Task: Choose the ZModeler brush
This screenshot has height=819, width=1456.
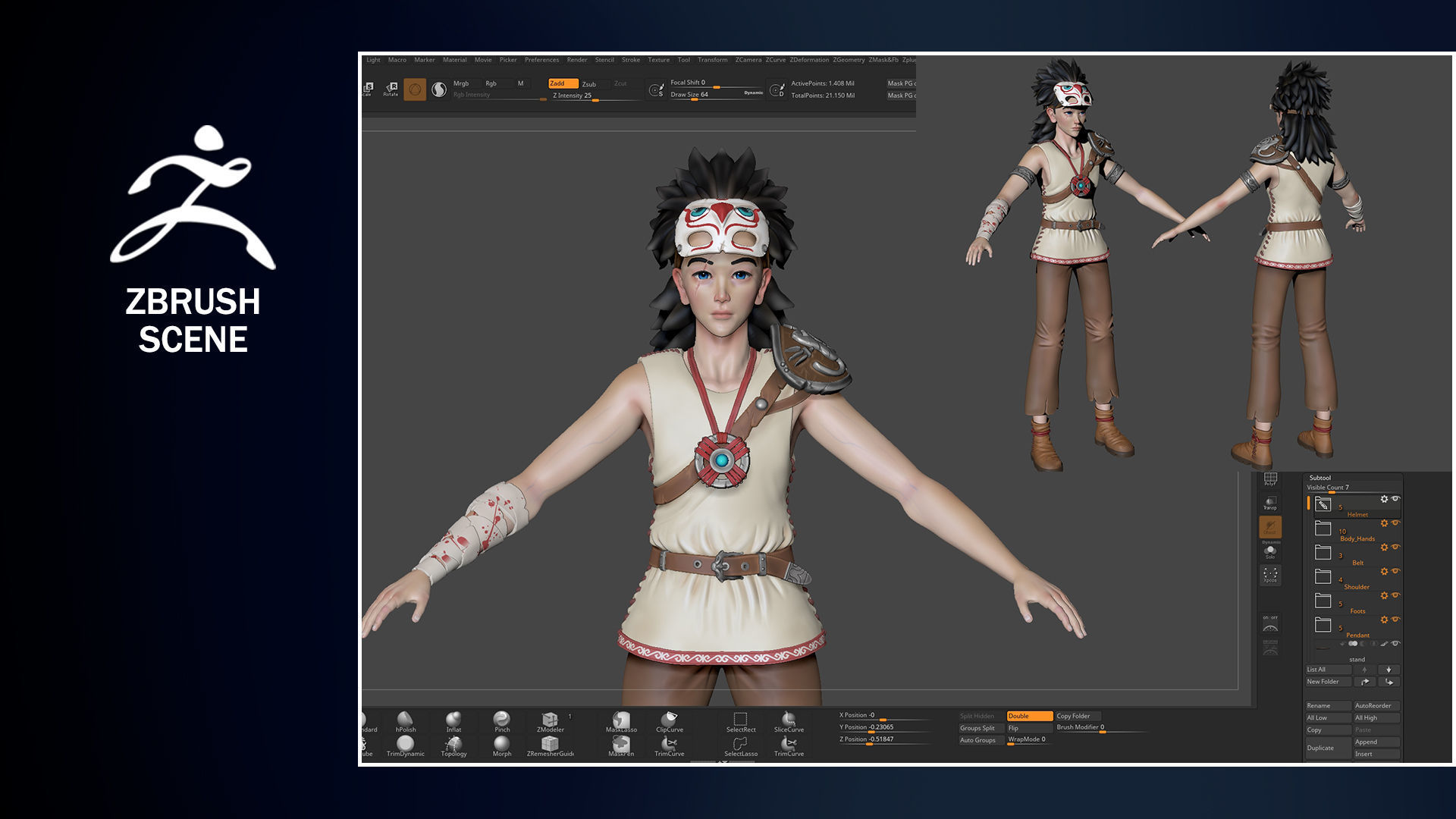Action: [551, 721]
